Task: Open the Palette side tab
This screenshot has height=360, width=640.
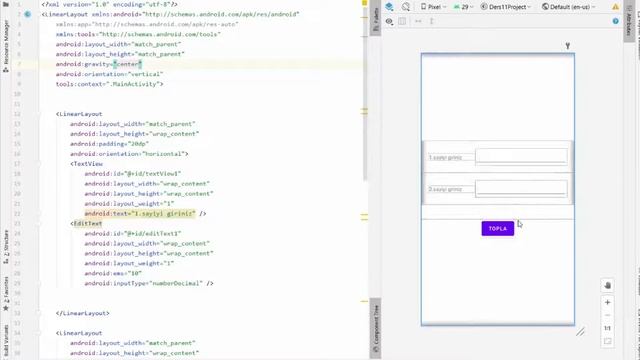Action: [376, 19]
